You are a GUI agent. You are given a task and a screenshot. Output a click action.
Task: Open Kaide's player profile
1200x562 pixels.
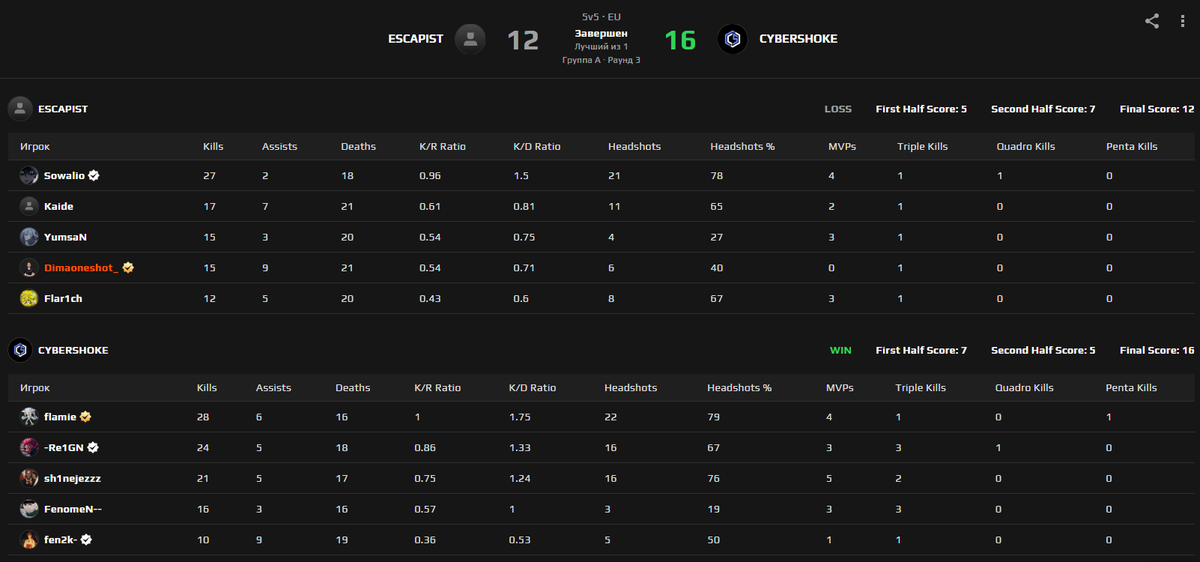pos(59,206)
